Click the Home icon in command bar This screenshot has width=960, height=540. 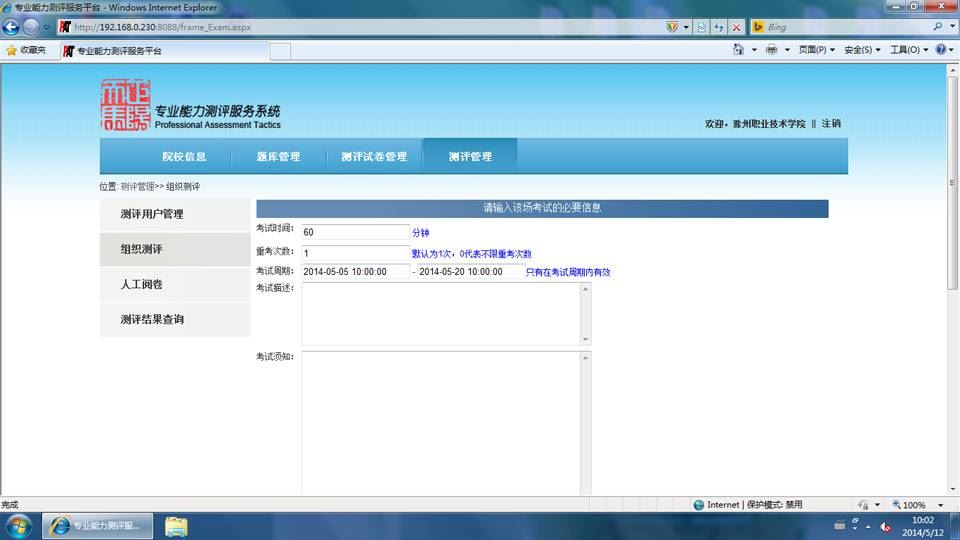[738, 50]
